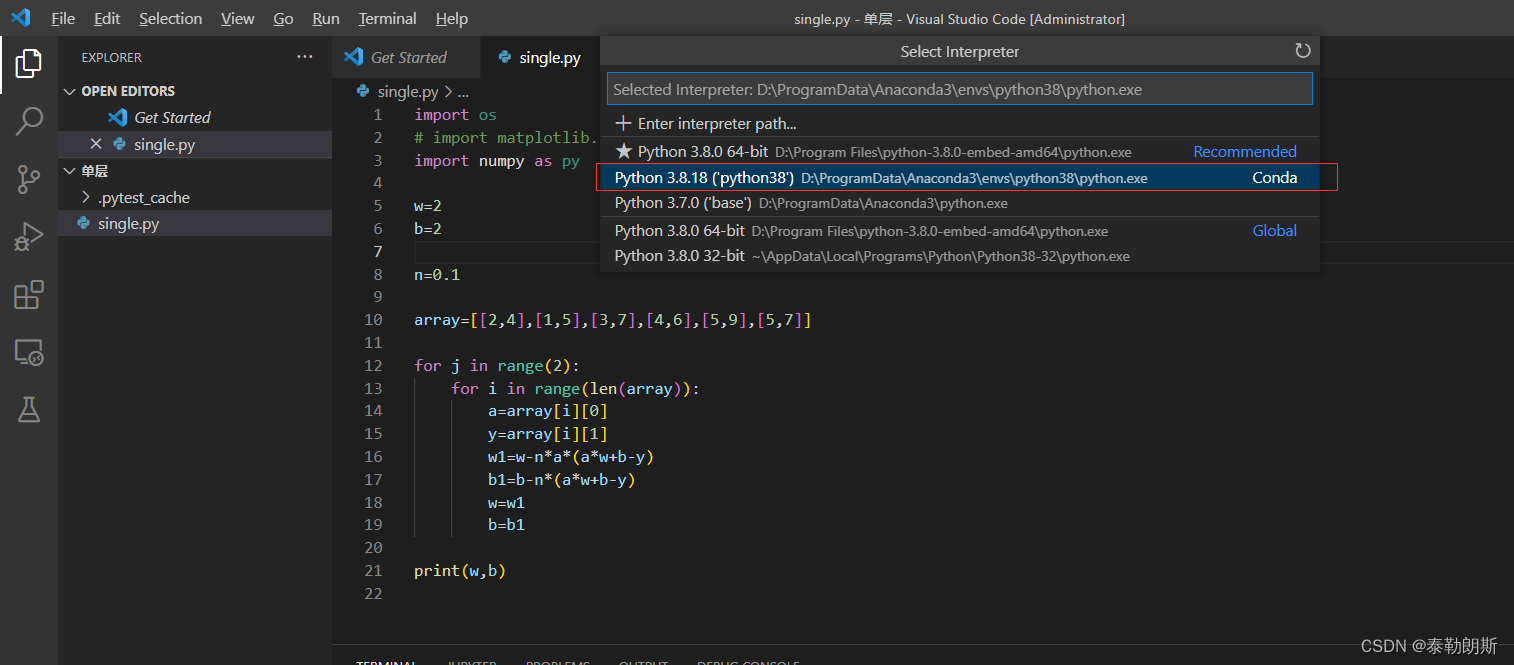This screenshot has height=665, width=1514.
Task: Close single.py in Open Editors
Action: point(96,144)
